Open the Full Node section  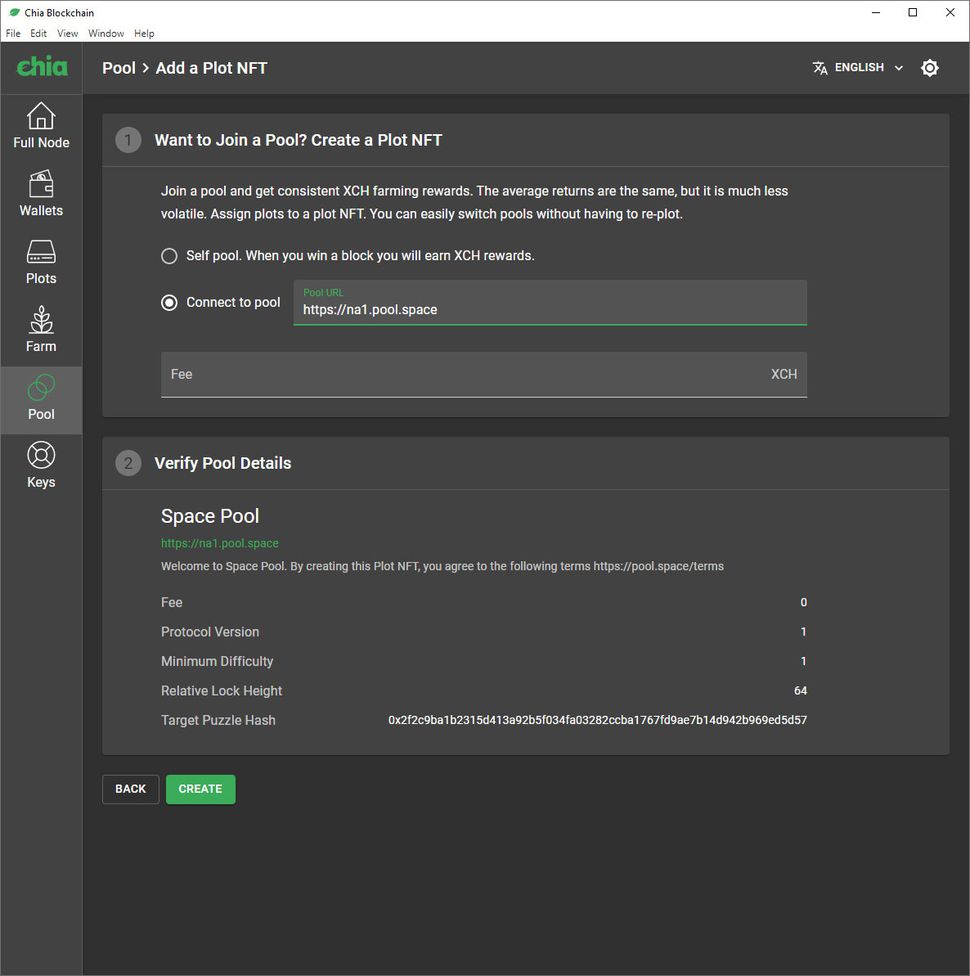point(41,125)
